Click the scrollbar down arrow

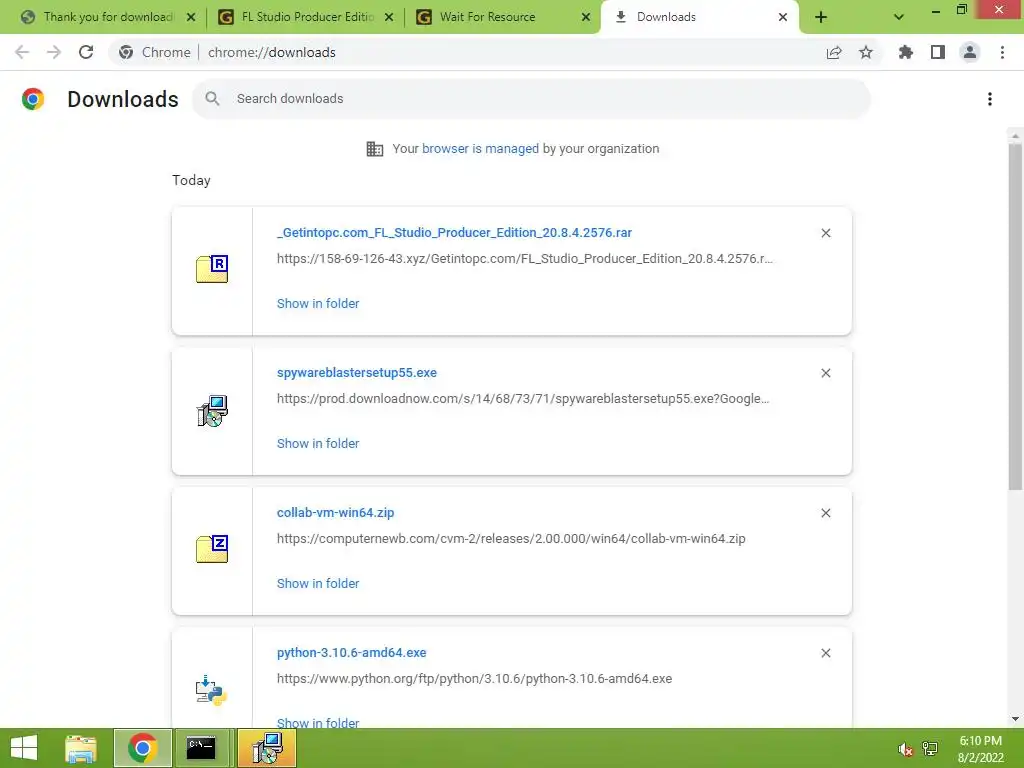coord(1015,719)
